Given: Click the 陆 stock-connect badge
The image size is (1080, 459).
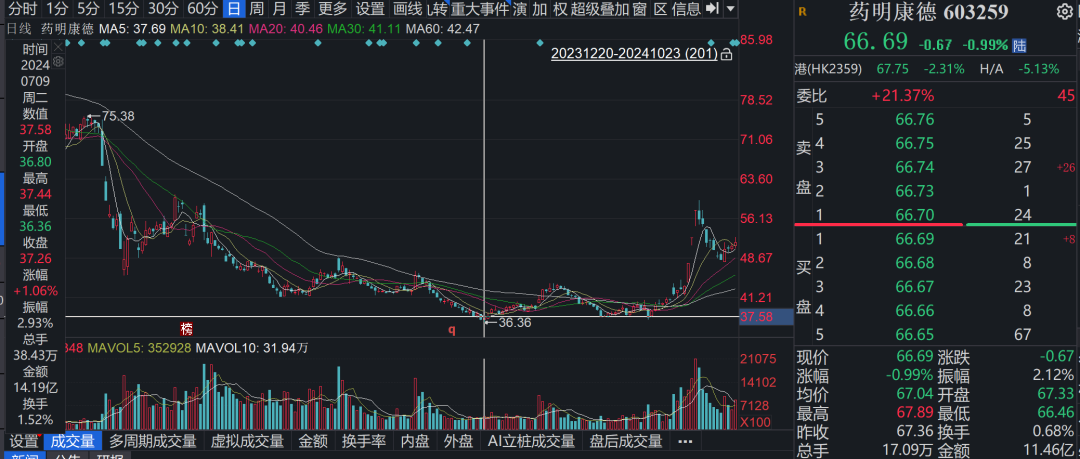Looking at the screenshot, I should tap(1019, 45).
